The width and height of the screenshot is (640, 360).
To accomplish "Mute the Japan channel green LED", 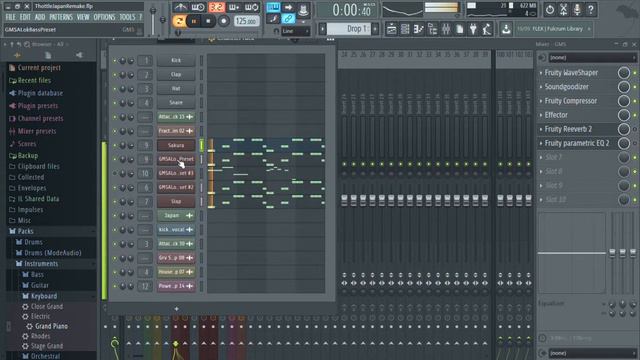I will click(114, 216).
